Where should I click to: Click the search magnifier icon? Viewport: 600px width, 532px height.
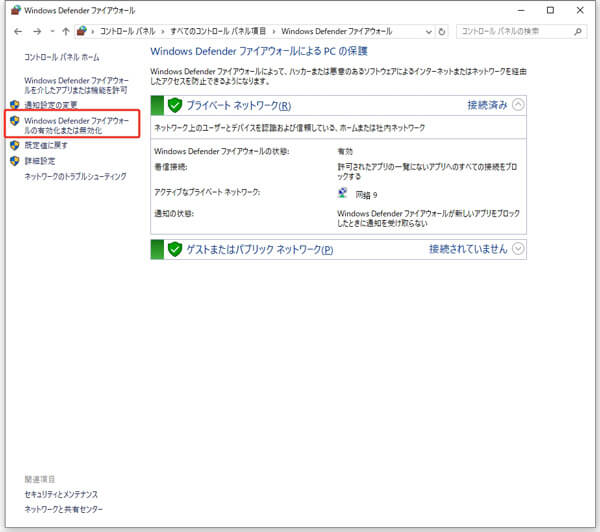(578, 31)
